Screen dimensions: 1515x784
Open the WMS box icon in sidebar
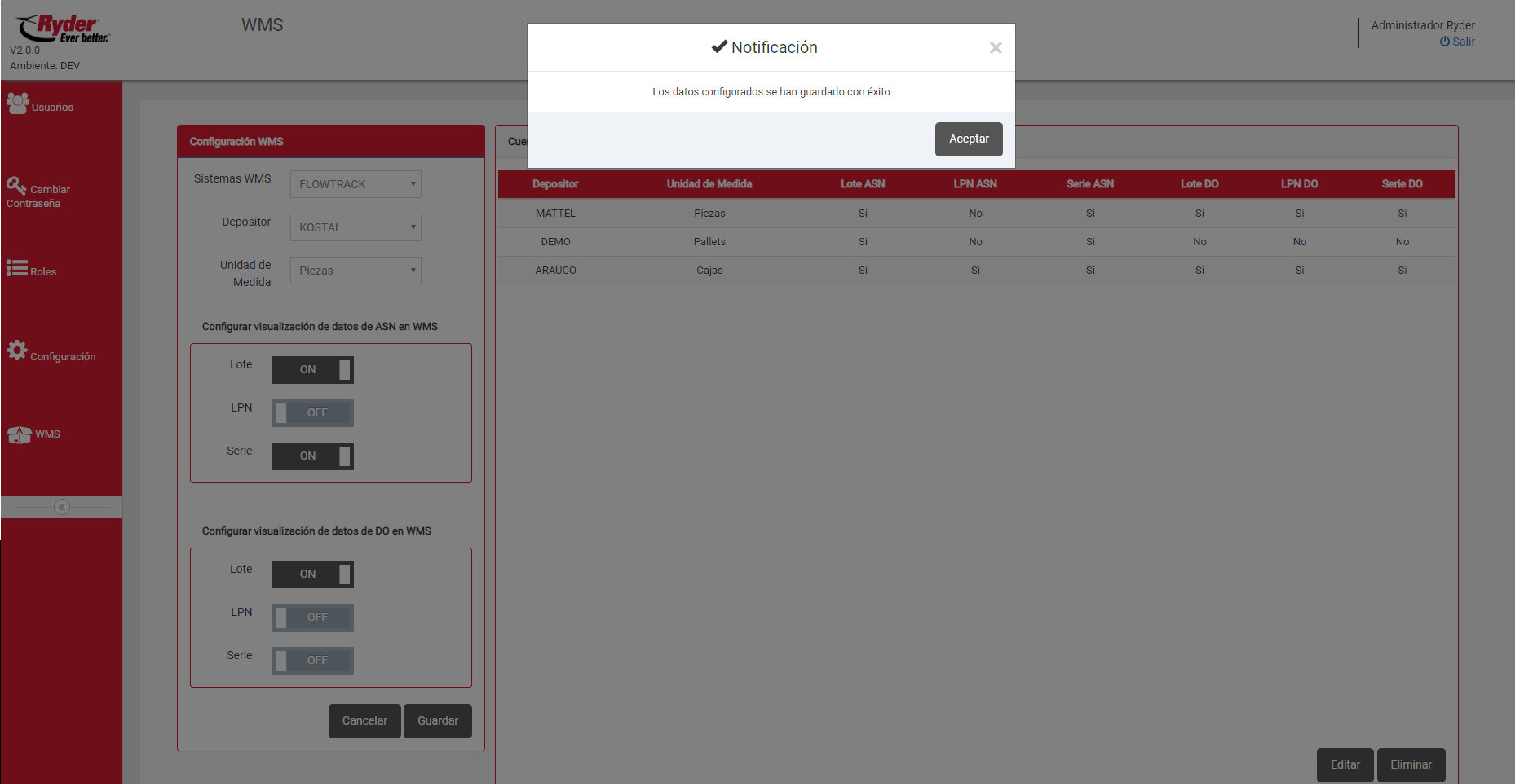tap(20, 434)
